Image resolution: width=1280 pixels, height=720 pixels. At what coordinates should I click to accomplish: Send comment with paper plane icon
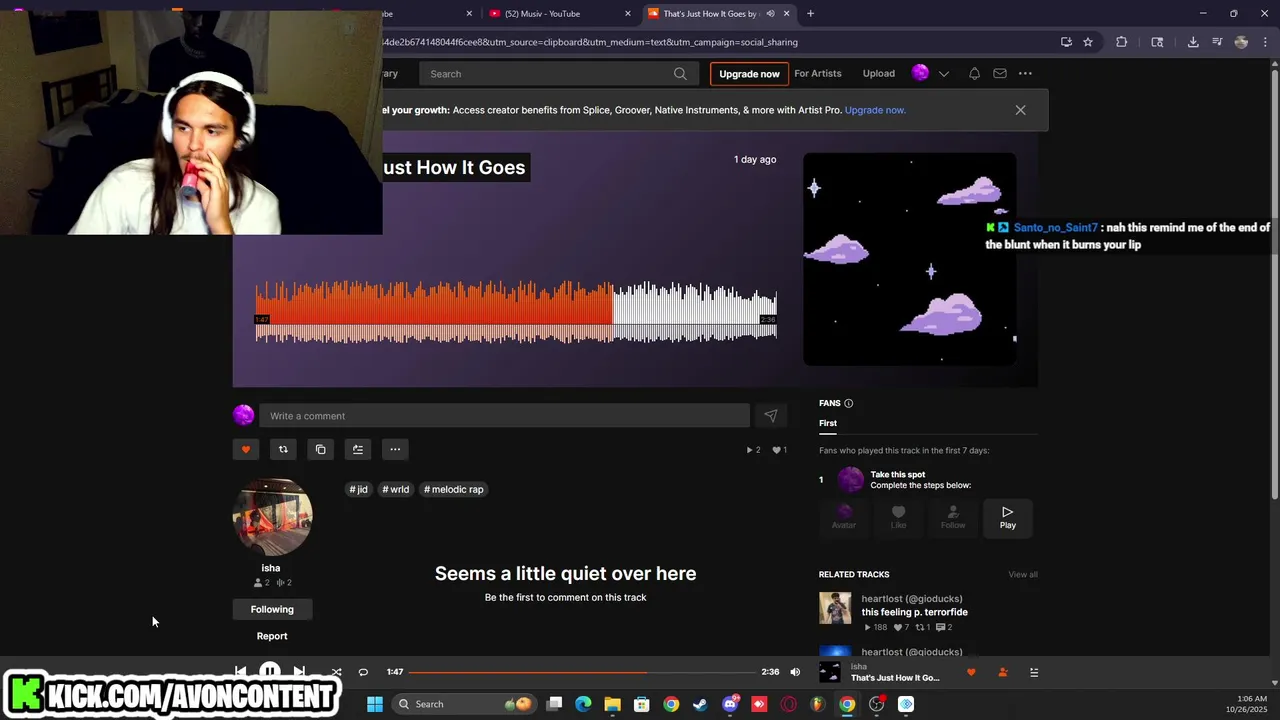[x=770, y=416]
